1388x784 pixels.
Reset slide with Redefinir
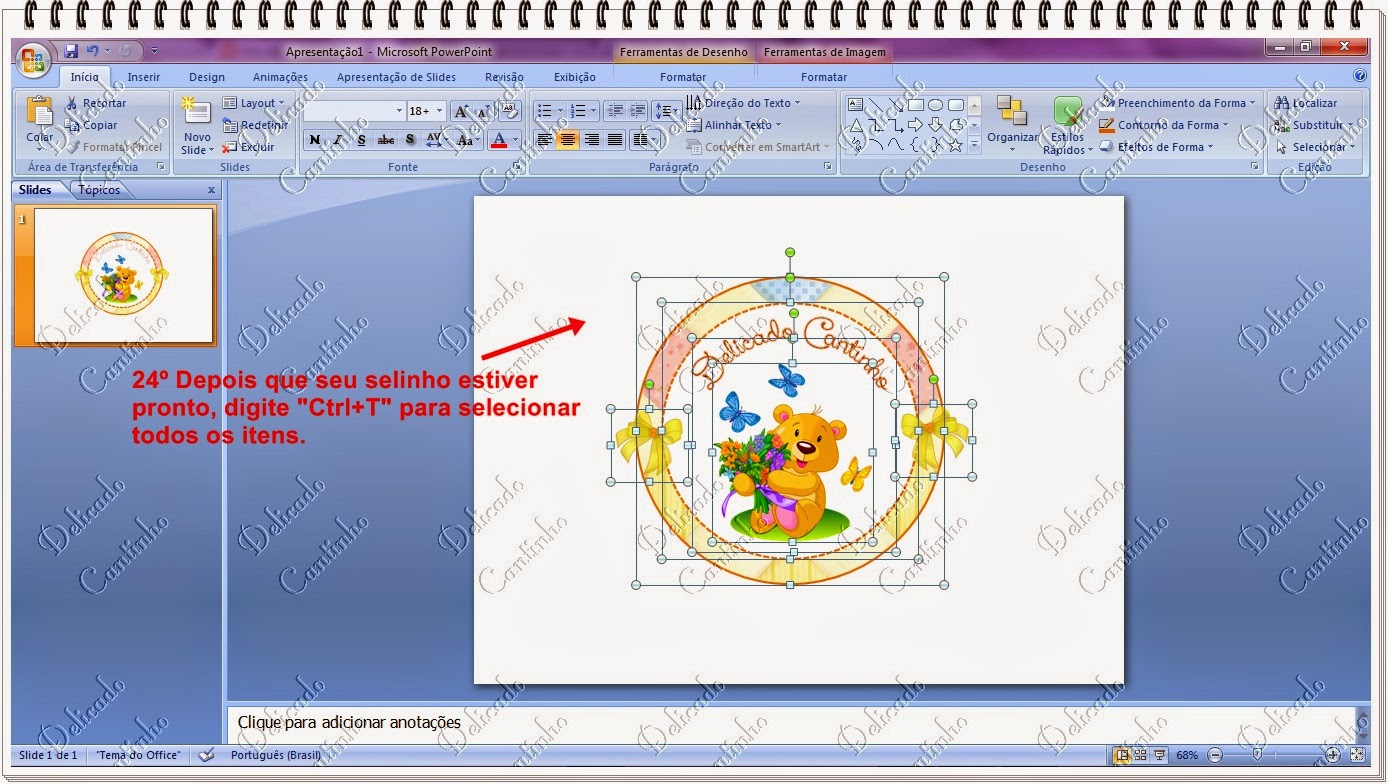pyautogui.click(x=255, y=125)
